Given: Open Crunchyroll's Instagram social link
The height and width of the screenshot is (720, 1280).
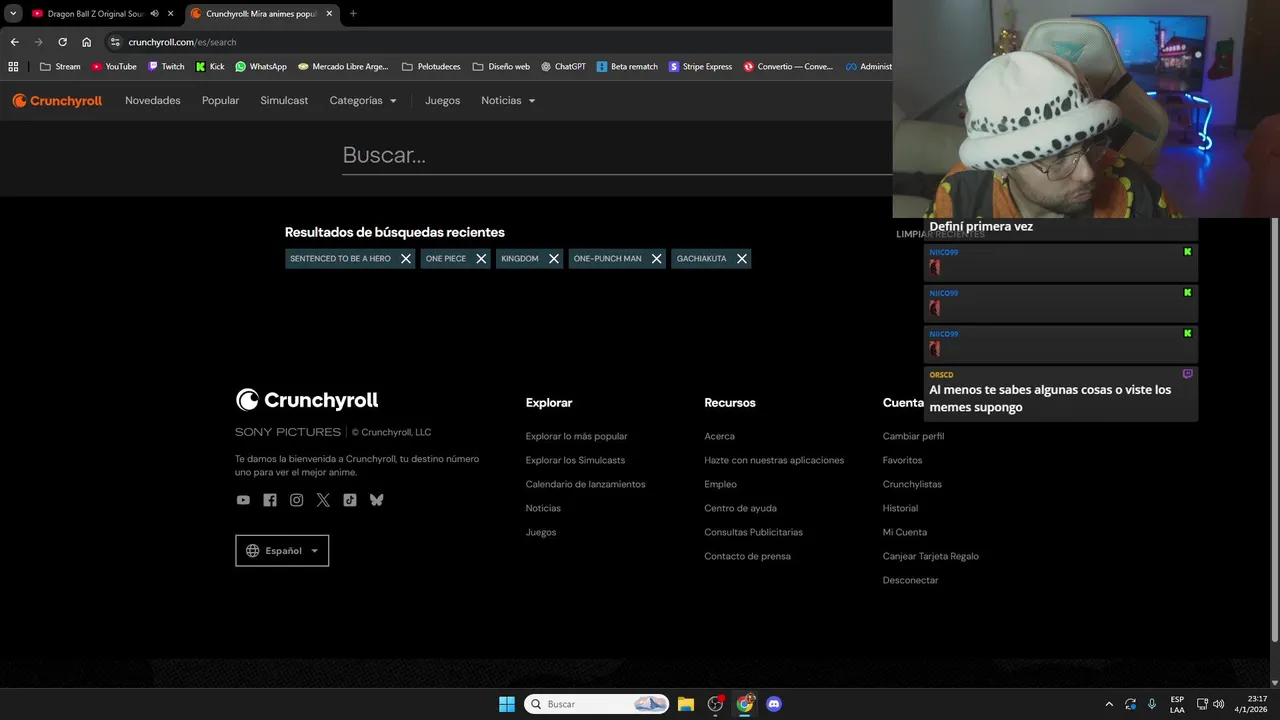Looking at the screenshot, I should point(296,500).
